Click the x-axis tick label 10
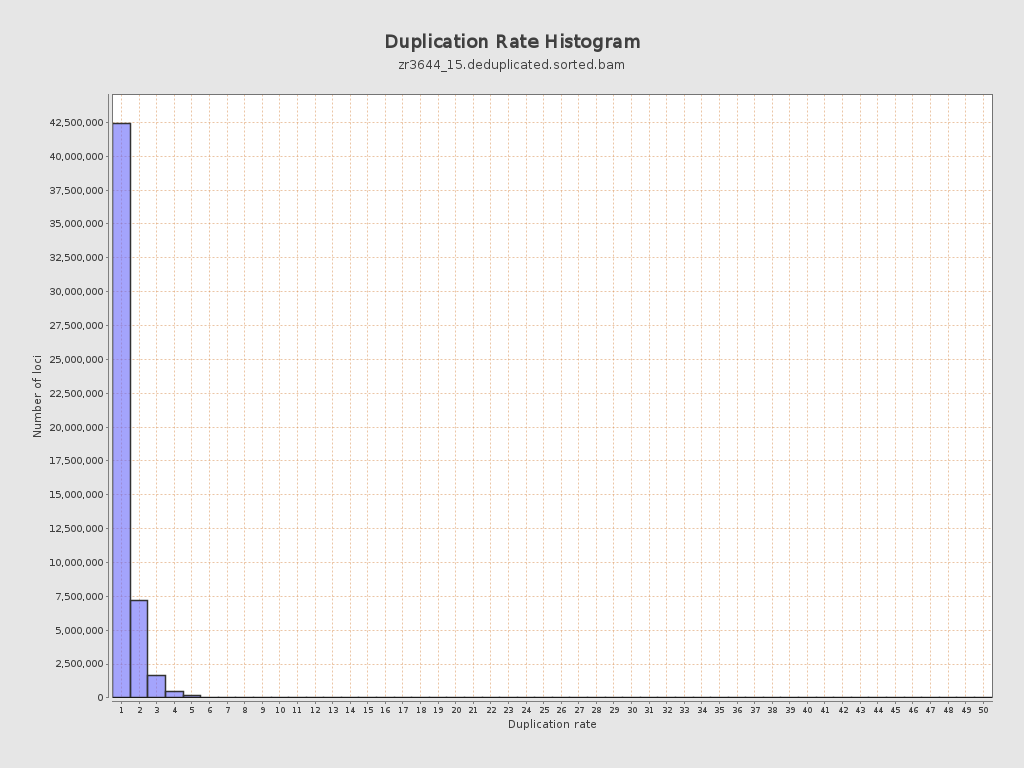This screenshot has height=768, width=1024. pyautogui.click(x=280, y=710)
